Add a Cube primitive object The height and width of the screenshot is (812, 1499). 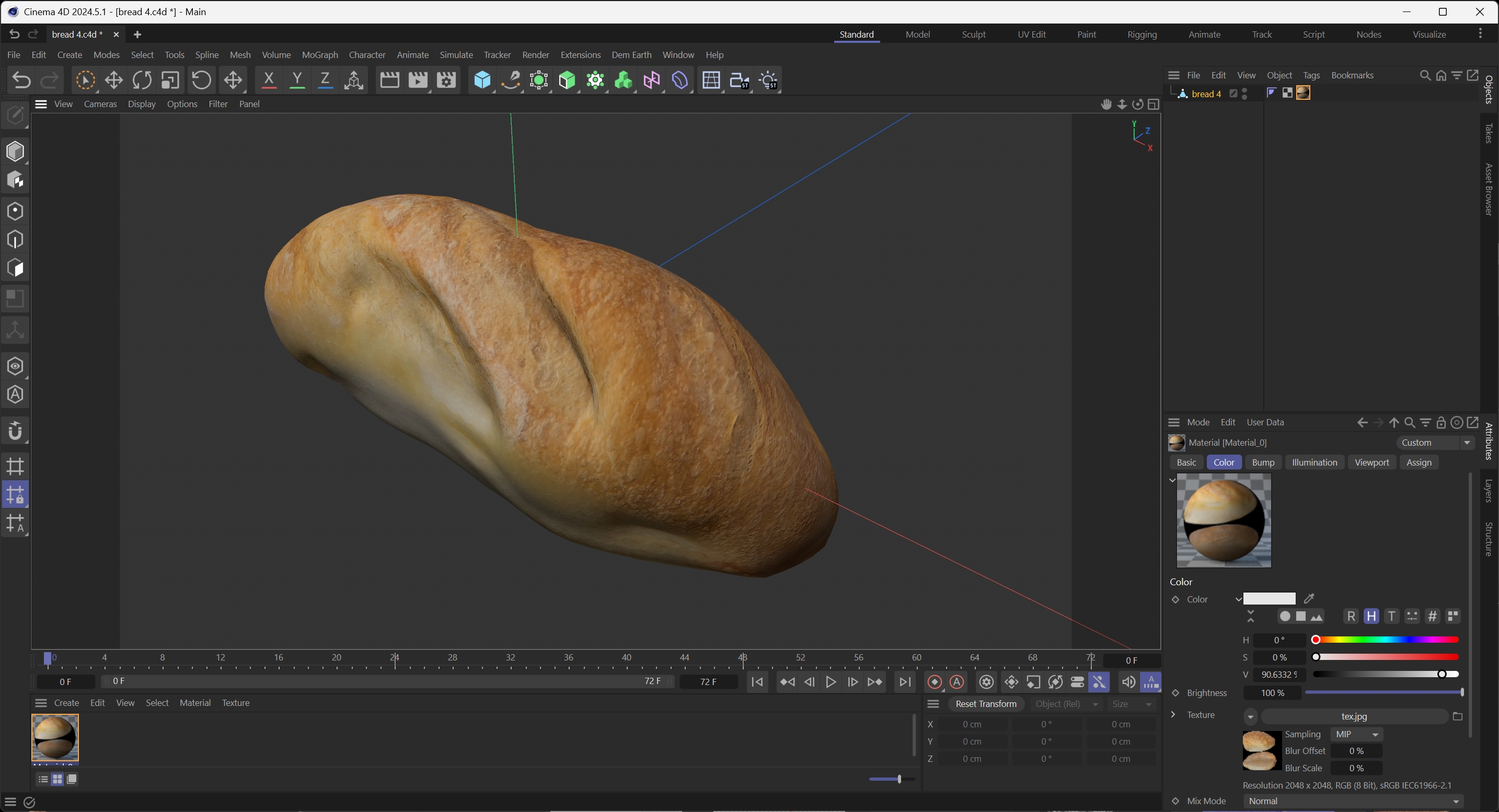482,80
